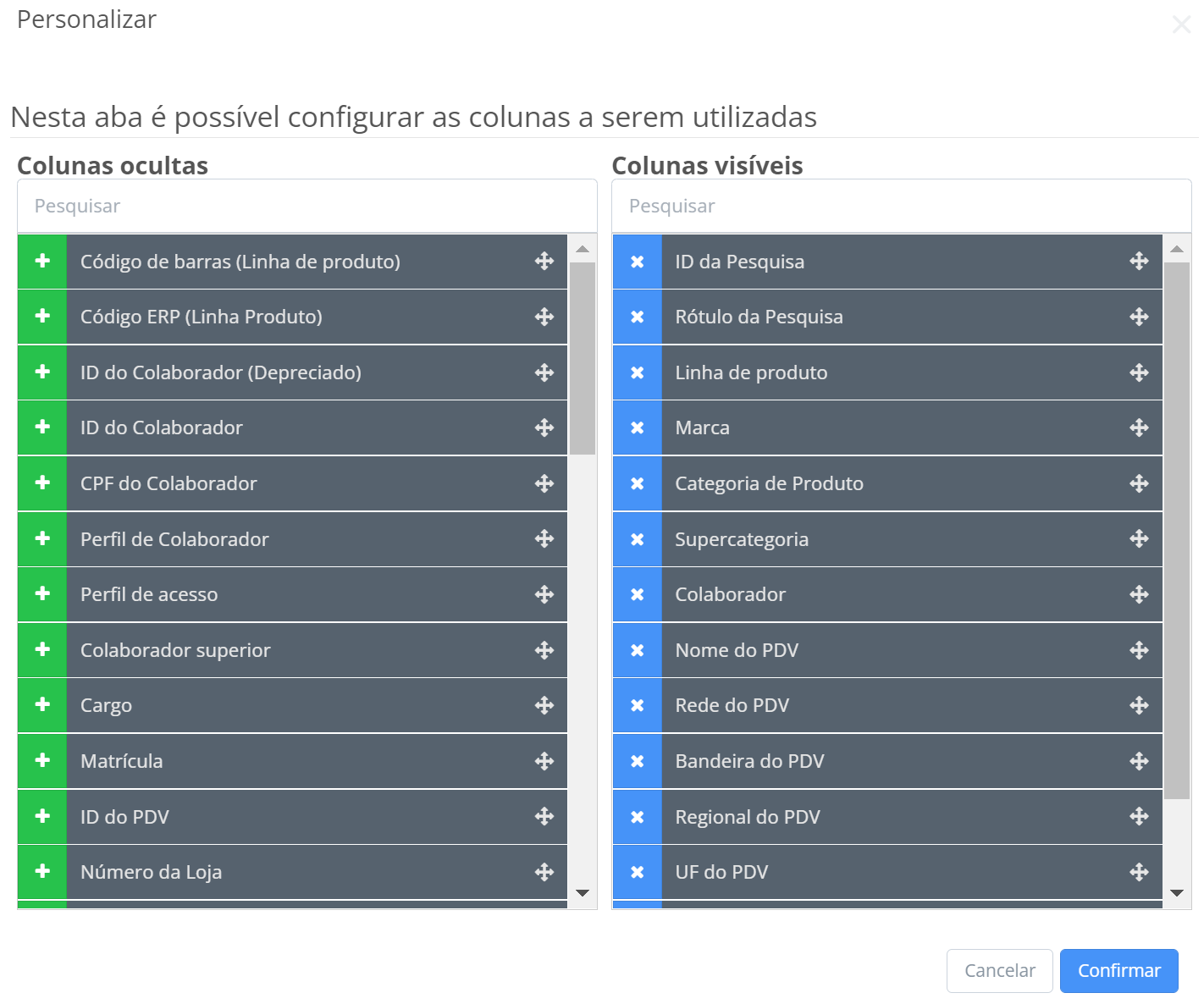
Task: Close the Personalizar dialog
Action: tap(1181, 25)
